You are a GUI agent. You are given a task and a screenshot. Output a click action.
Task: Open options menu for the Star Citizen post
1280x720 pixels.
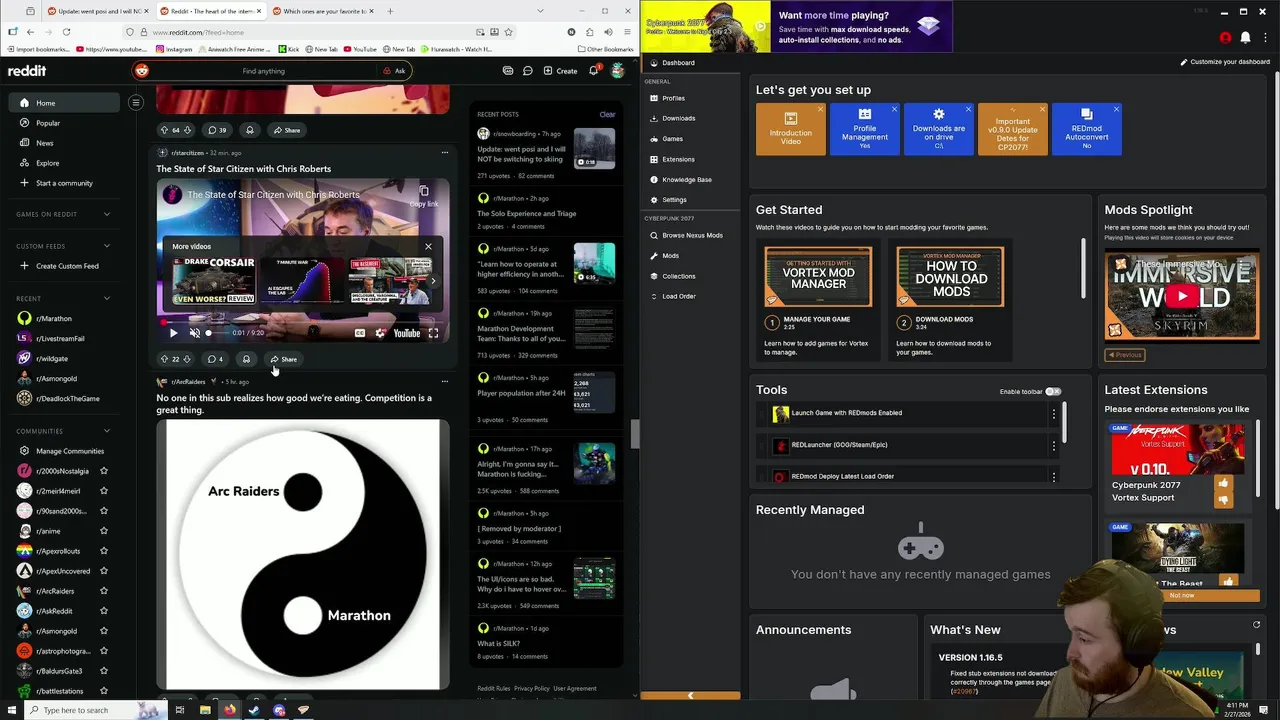(x=445, y=153)
